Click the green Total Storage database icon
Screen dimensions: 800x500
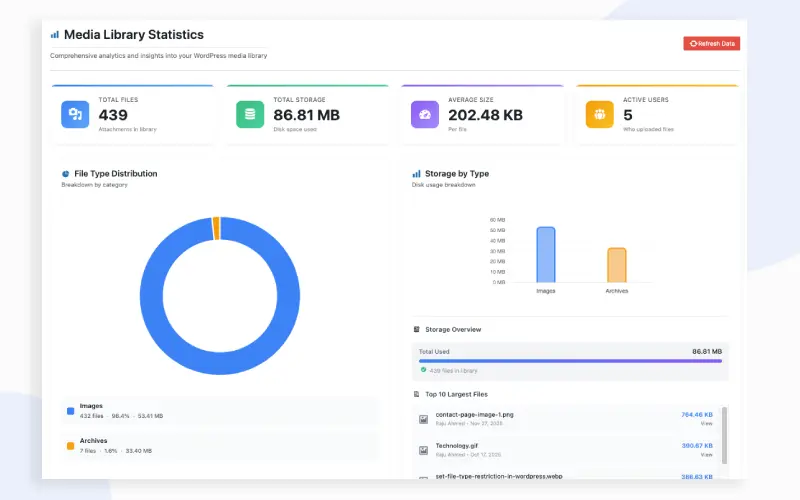coord(250,114)
